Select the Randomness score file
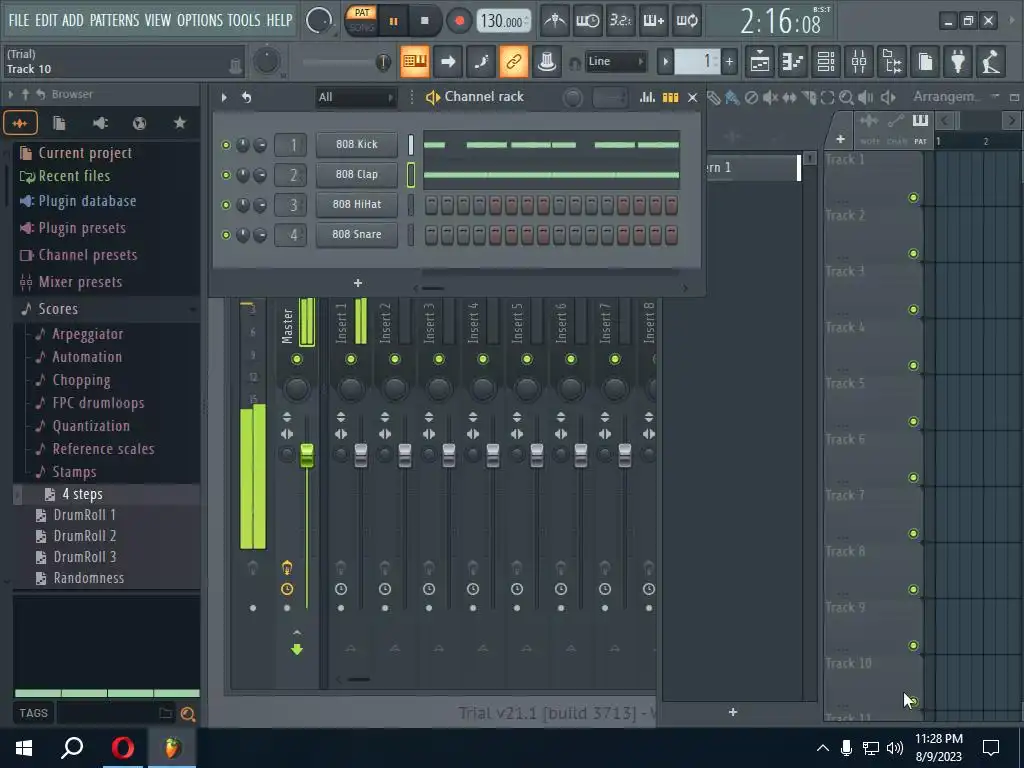 (x=88, y=578)
